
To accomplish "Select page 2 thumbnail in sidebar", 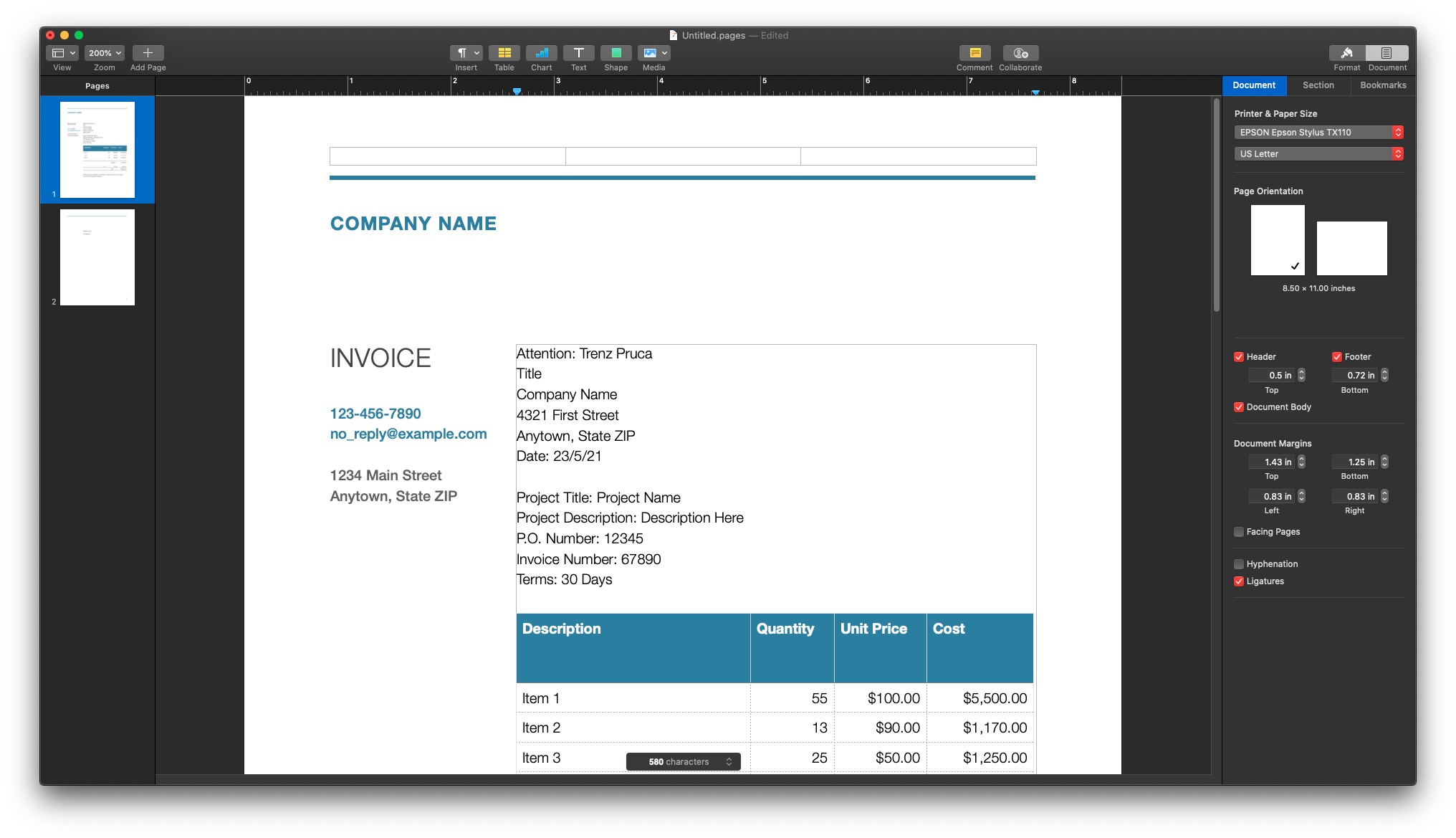I will 97,257.
